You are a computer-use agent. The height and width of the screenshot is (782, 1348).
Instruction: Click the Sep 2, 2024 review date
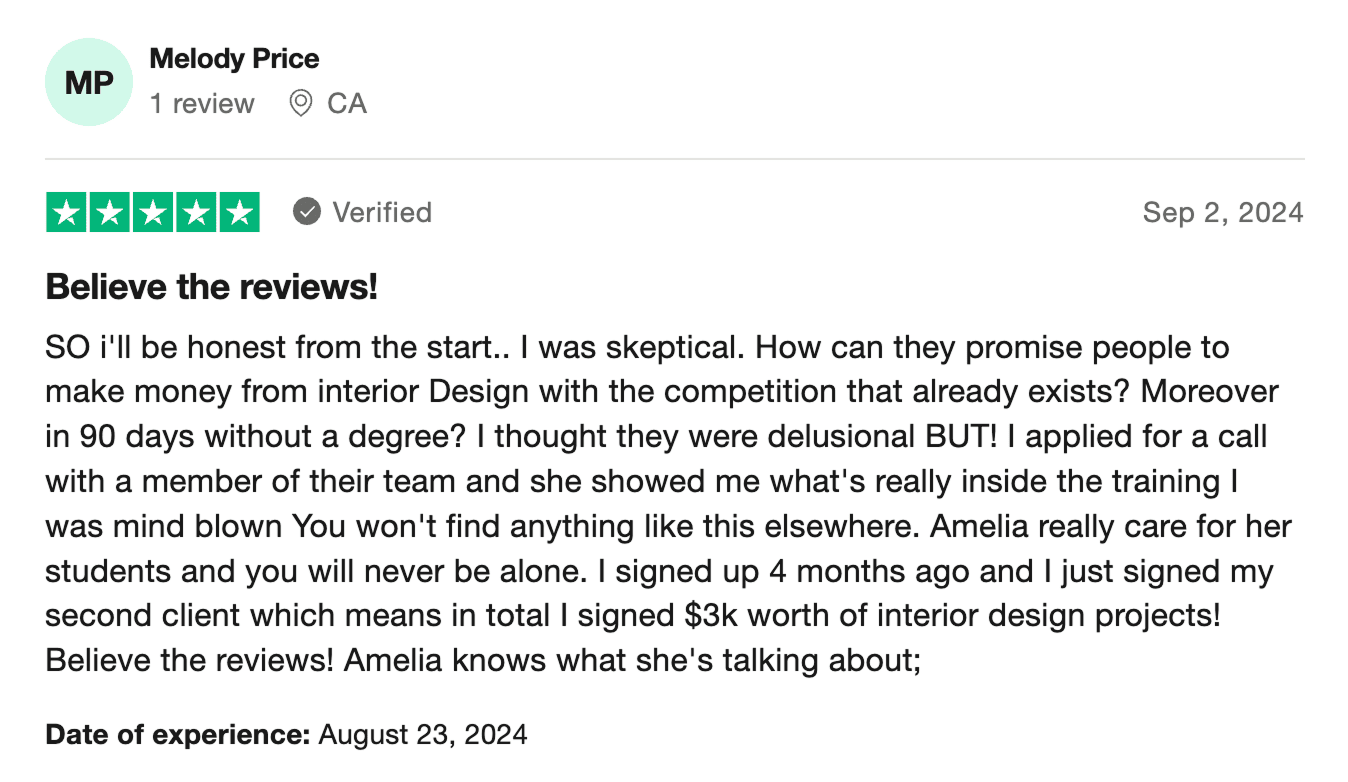point(1223,212)
